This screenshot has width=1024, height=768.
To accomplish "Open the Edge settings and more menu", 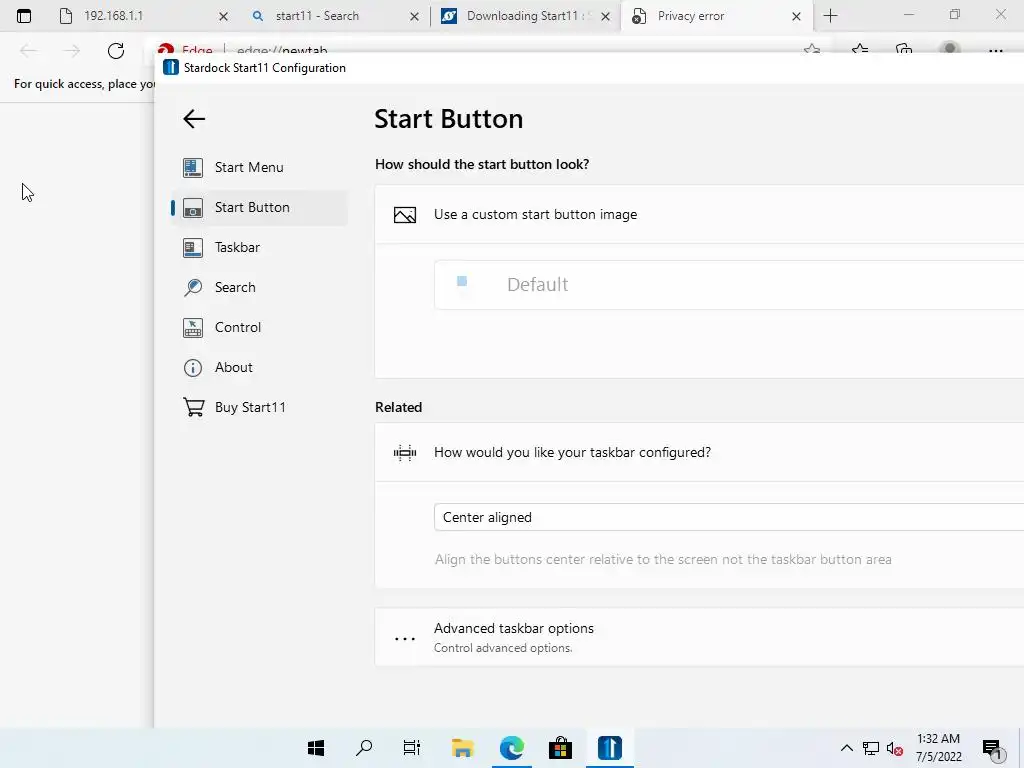I will click(995, 51).
